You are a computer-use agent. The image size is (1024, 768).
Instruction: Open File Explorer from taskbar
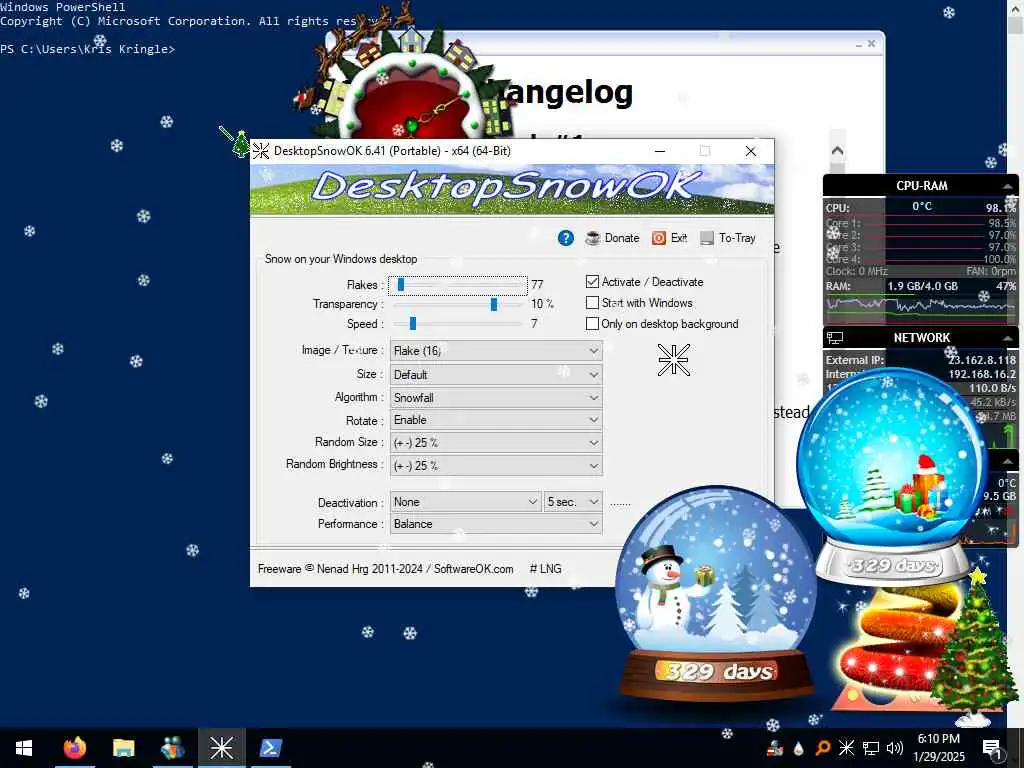pyautogui.click(x=123, y=748)
